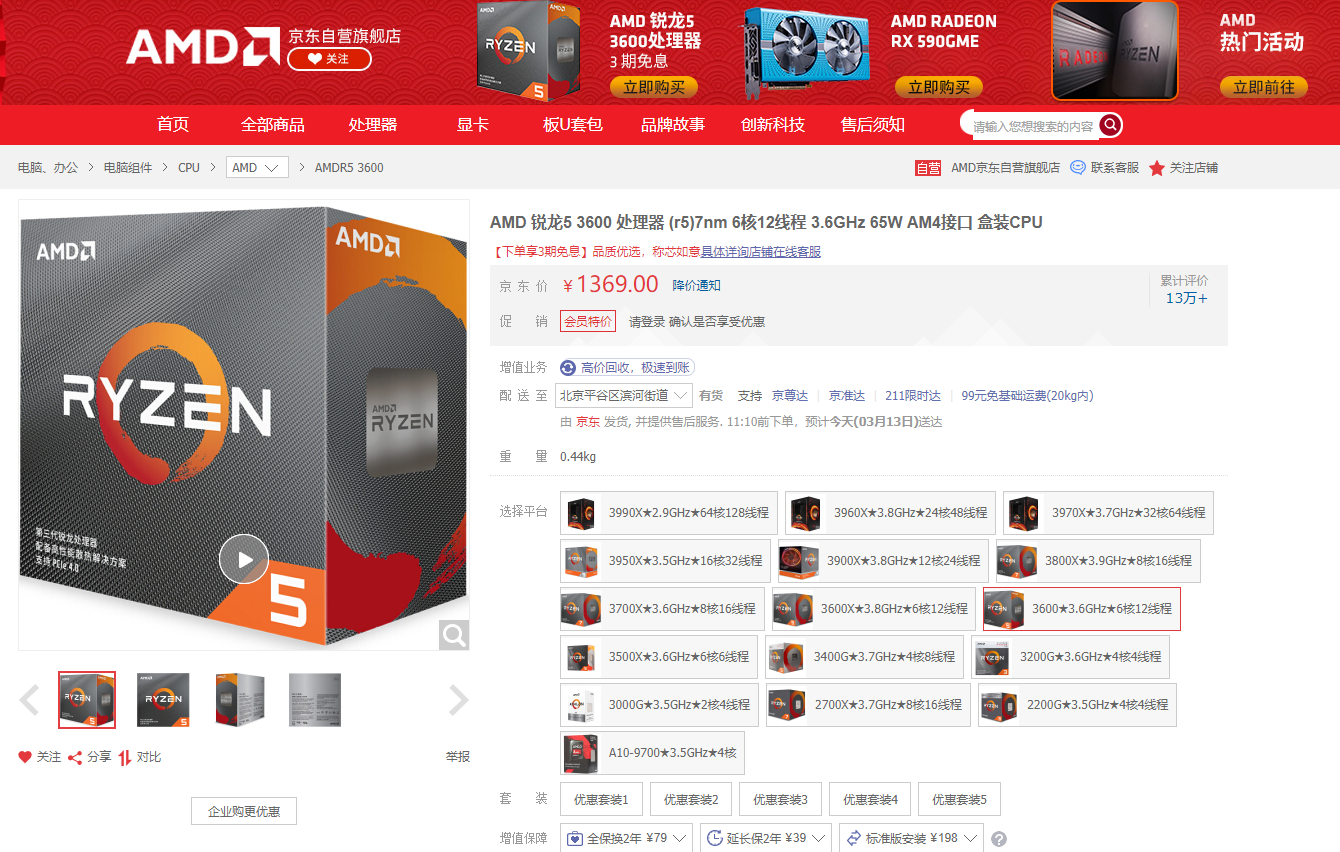
Task: Select the 3960X 3.8GHz 24核48线程 option
Action: pyautogui.click(x=890, y=512)
